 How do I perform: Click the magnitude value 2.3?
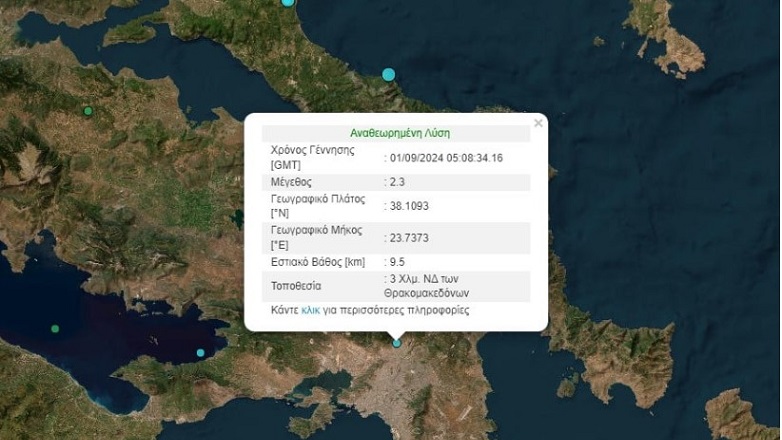click(397, 182)
